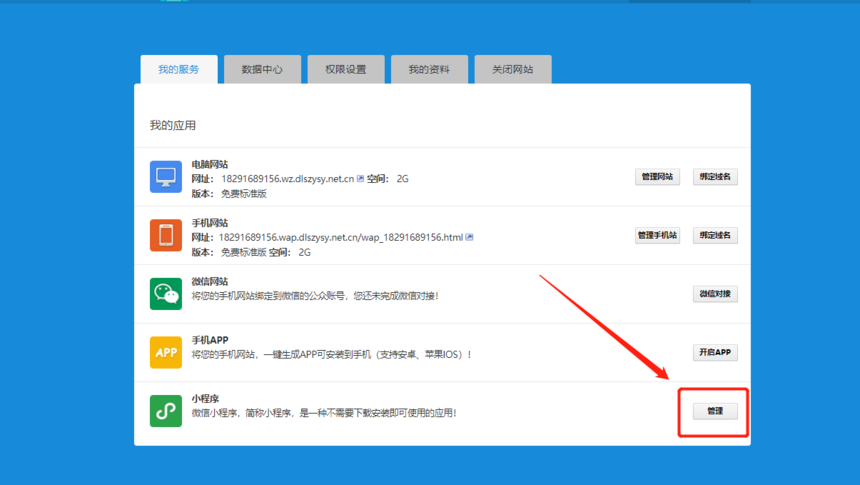Image resolution: width=860 pixels, height=485 pixels.
Task: Click 绑定域名 button for 手机网站
Action: (x=715, y=235)
